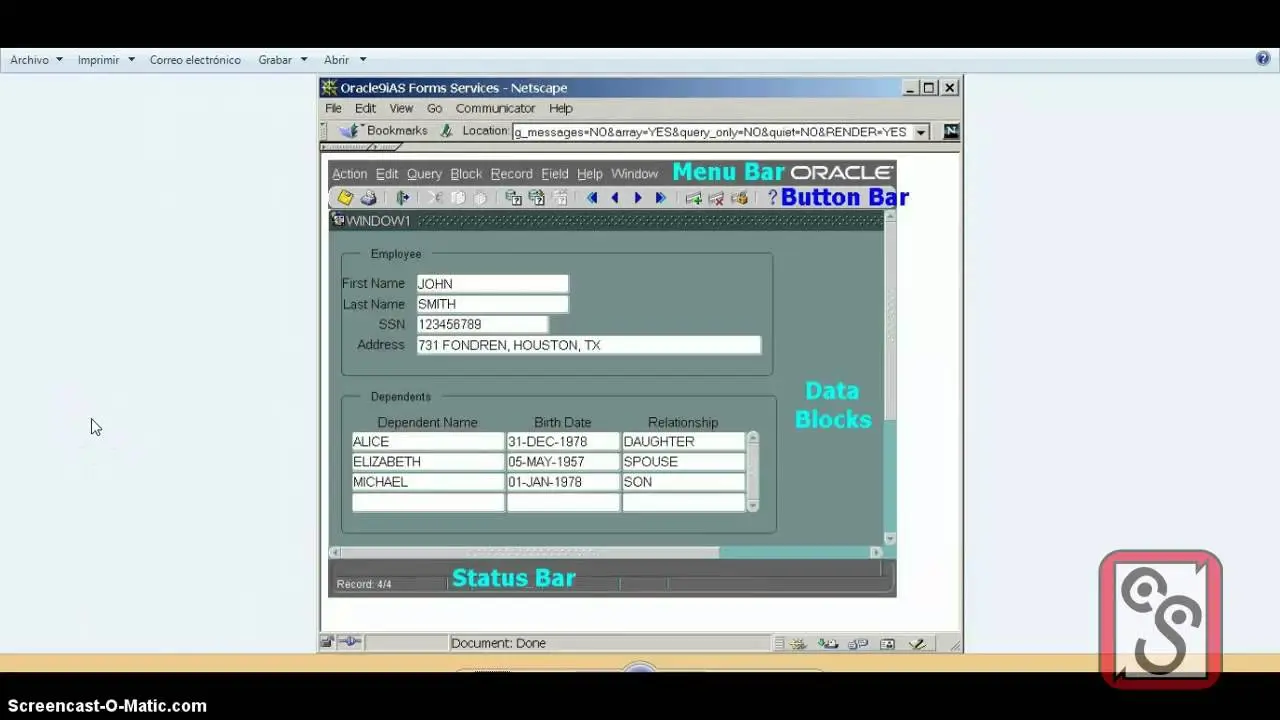Open the Imprimir dropdown menu
Screen dimensions: 1280x720
click(106, 60)
